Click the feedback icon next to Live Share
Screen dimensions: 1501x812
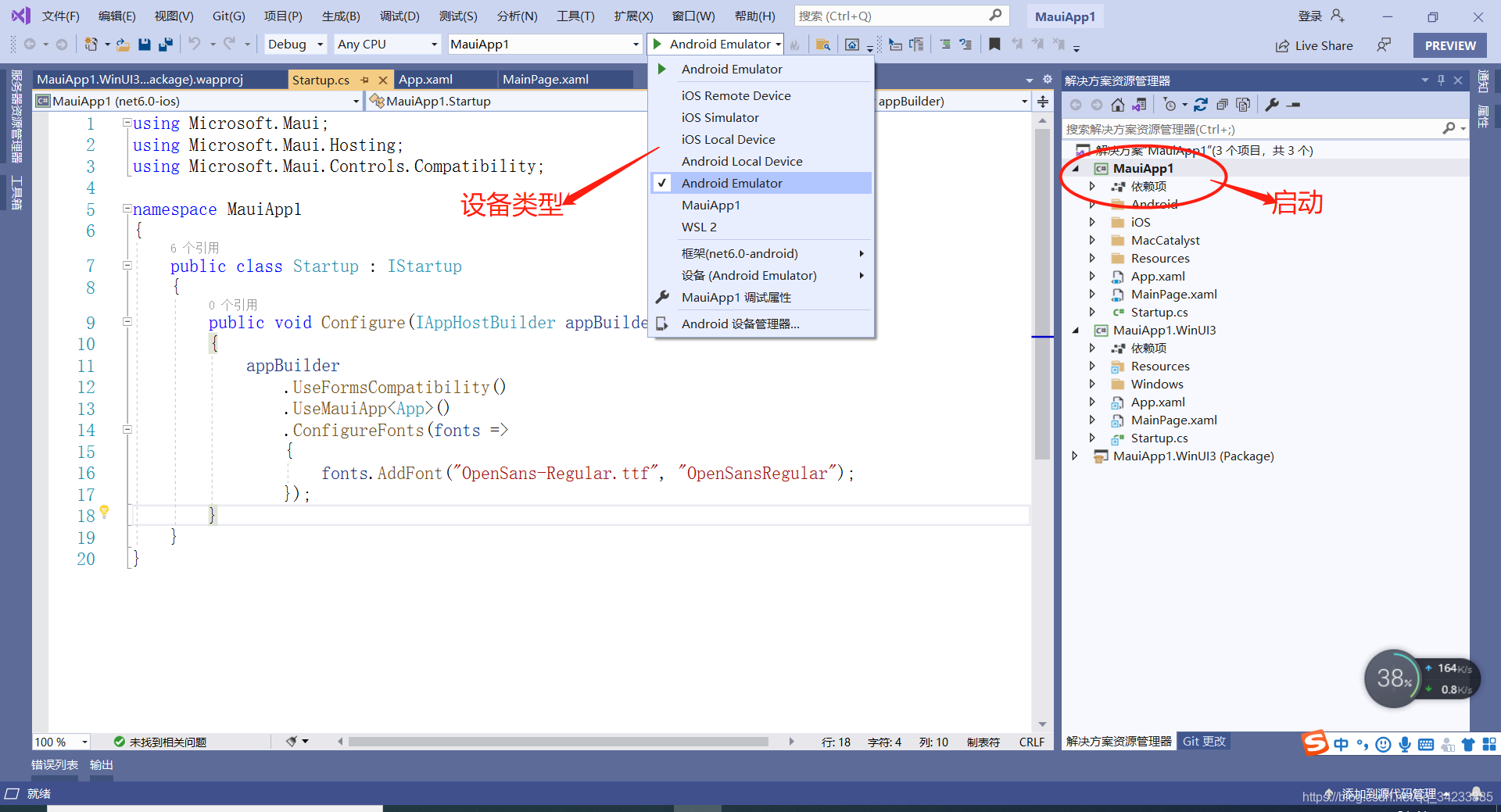(x=1384, y=45)
